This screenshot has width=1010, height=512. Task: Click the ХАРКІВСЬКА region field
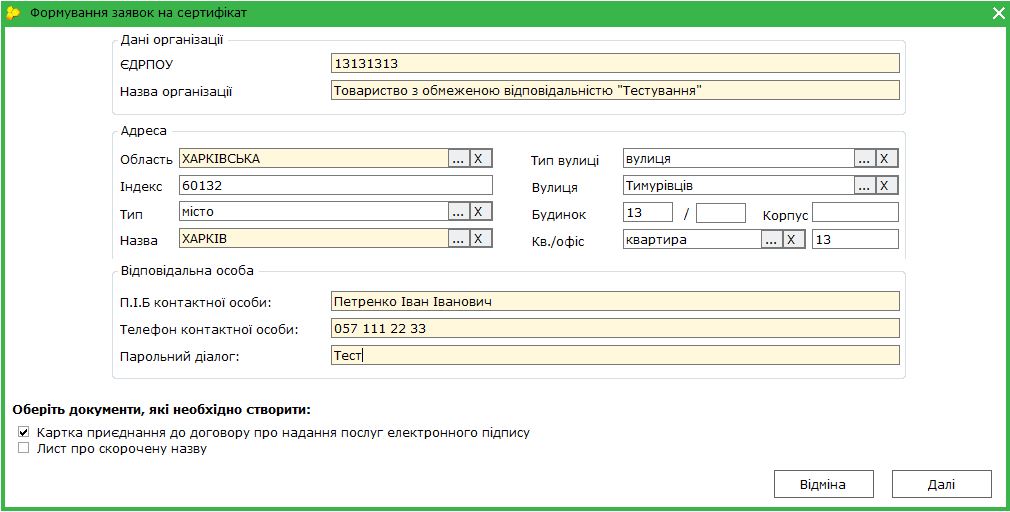314,158
